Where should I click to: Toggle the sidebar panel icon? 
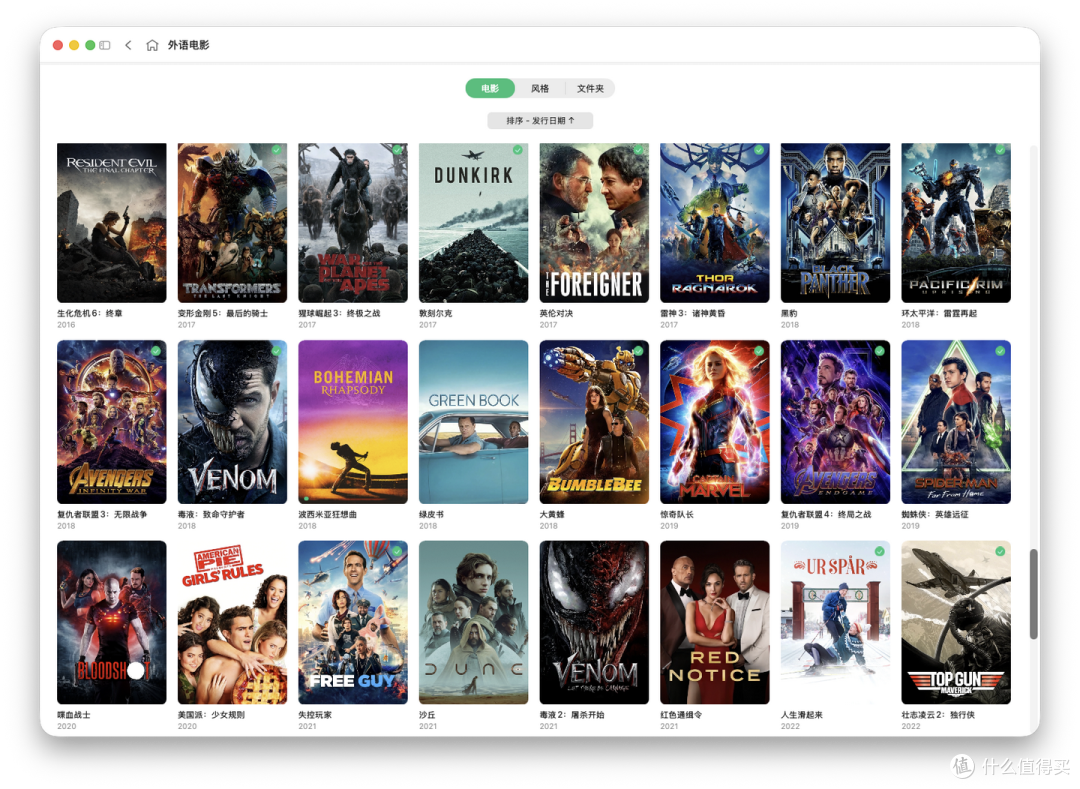105,45
